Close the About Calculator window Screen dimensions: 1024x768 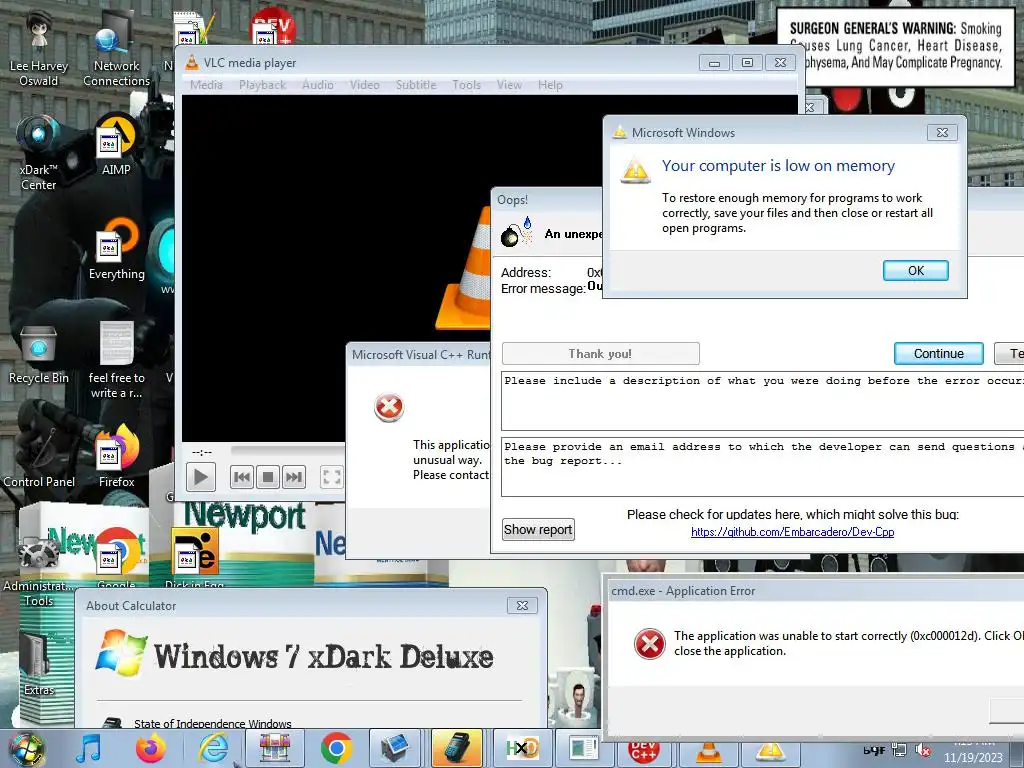pyautogui.click(x=522, y=605)
